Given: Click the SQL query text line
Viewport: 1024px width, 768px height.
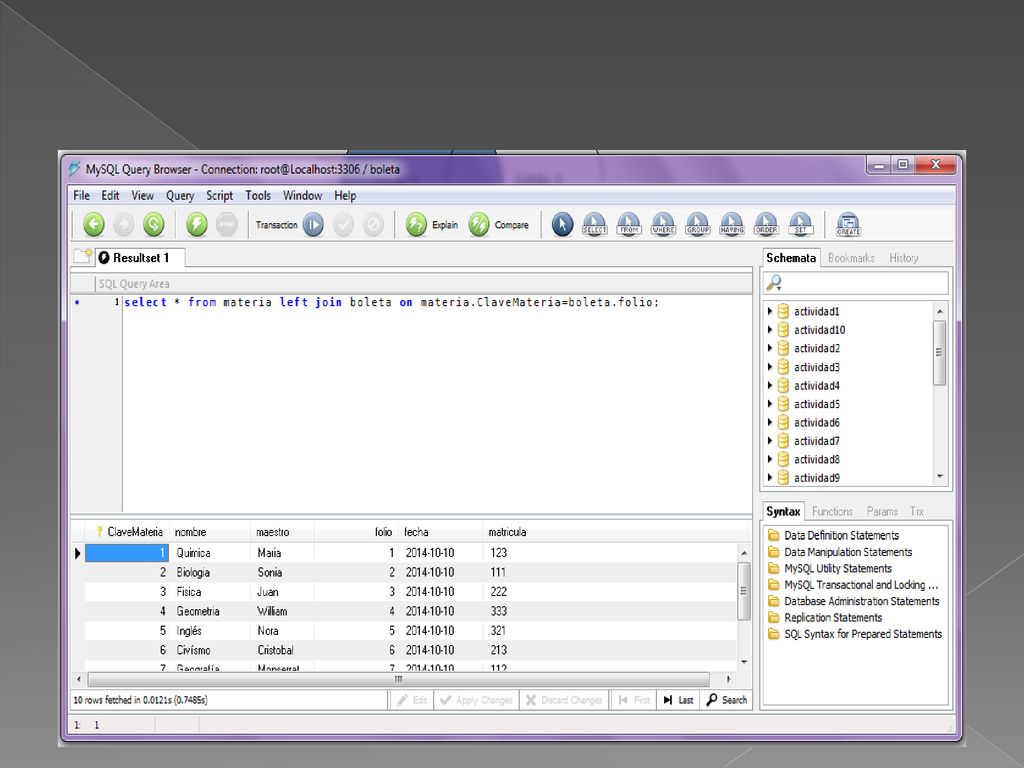Looking at the screenshot, I should (x=391, y=302).
